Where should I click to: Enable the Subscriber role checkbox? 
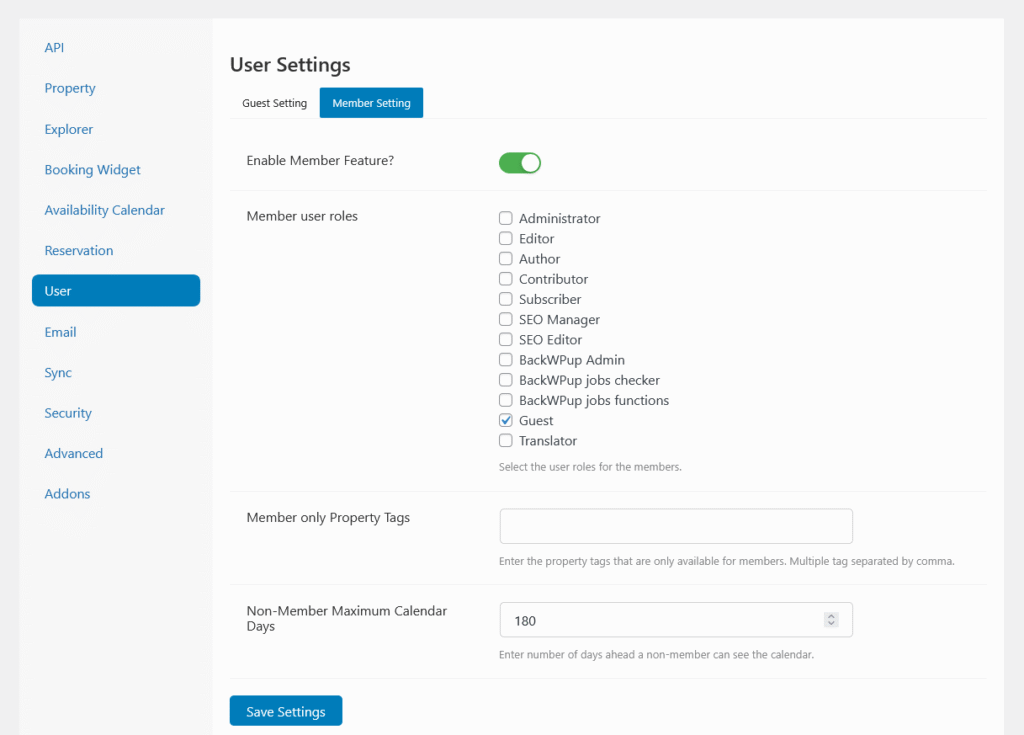[506, 299]
